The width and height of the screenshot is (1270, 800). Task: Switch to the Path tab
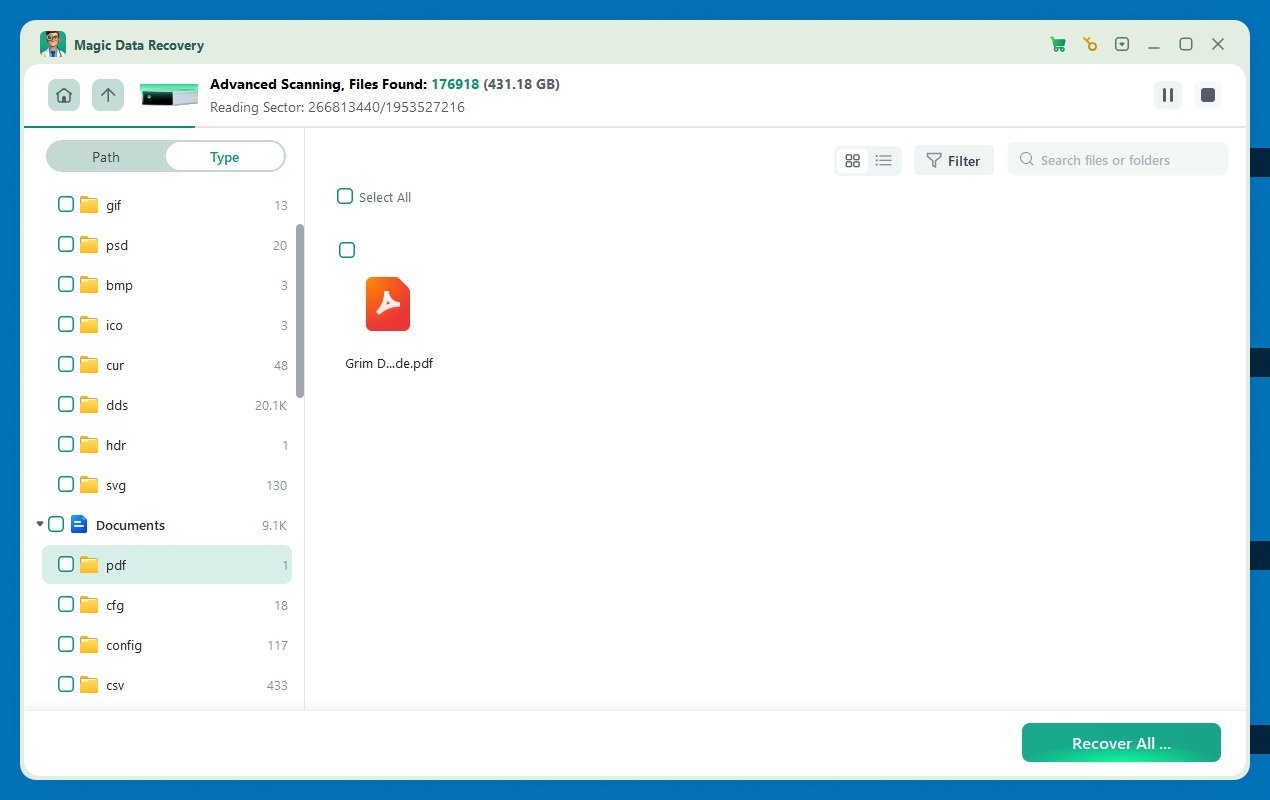(x=106, y=157)
